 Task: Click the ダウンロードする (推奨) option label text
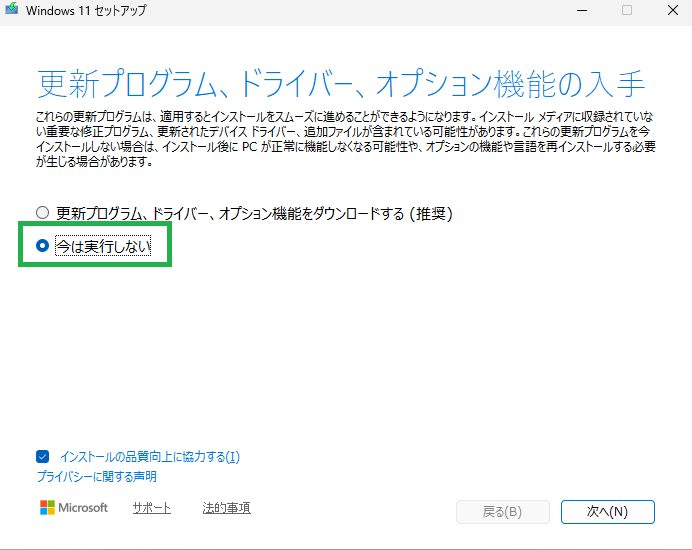click(x=254, y=213)
